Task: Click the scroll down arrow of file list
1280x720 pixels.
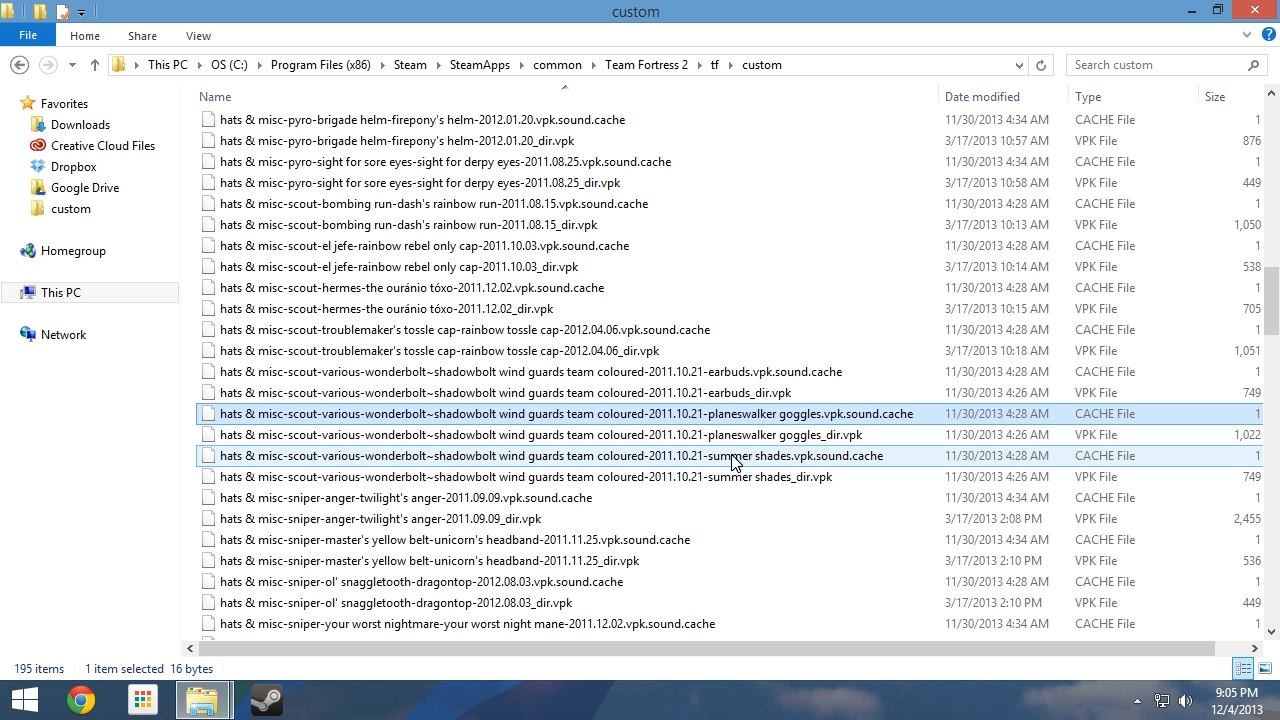Action: [x=1271, y=632]
